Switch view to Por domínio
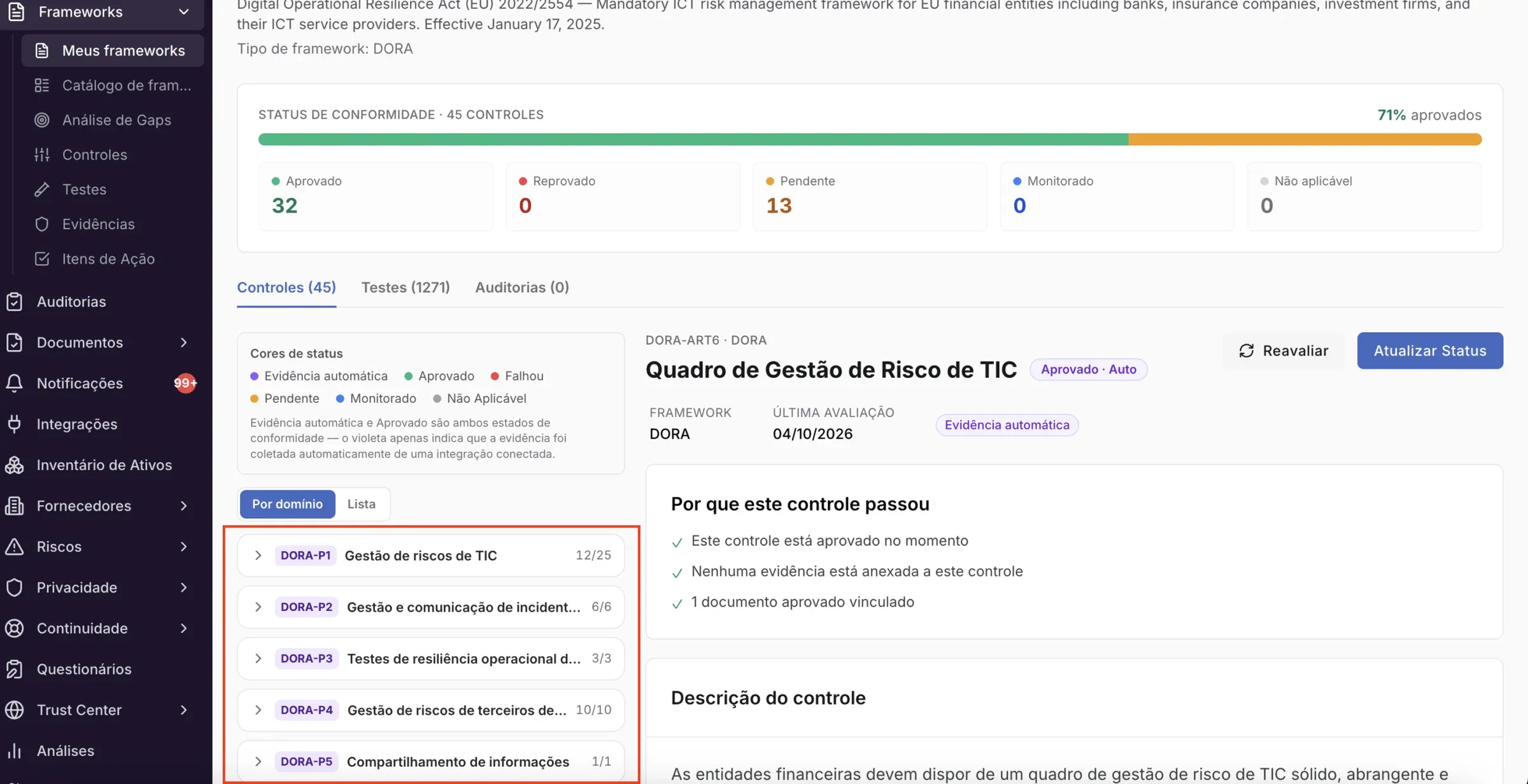1528x784 pixels. pos(287,504)
